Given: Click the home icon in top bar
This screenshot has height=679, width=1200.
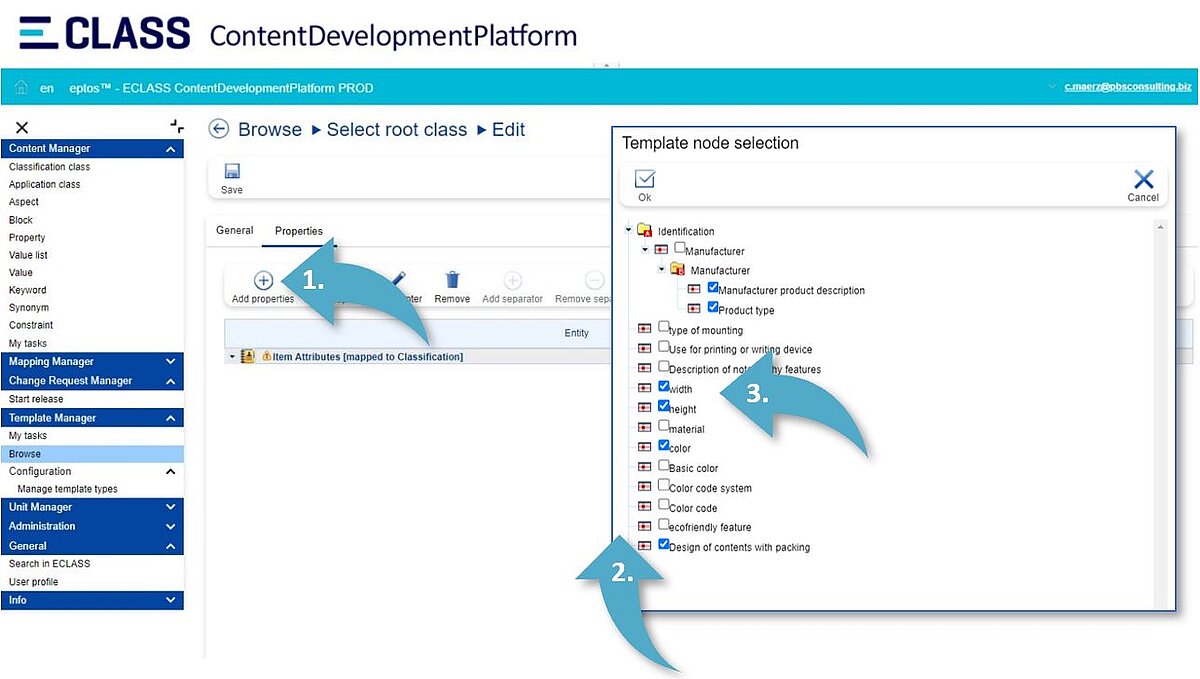Looking at the screenshot, I should coord(21,88).
